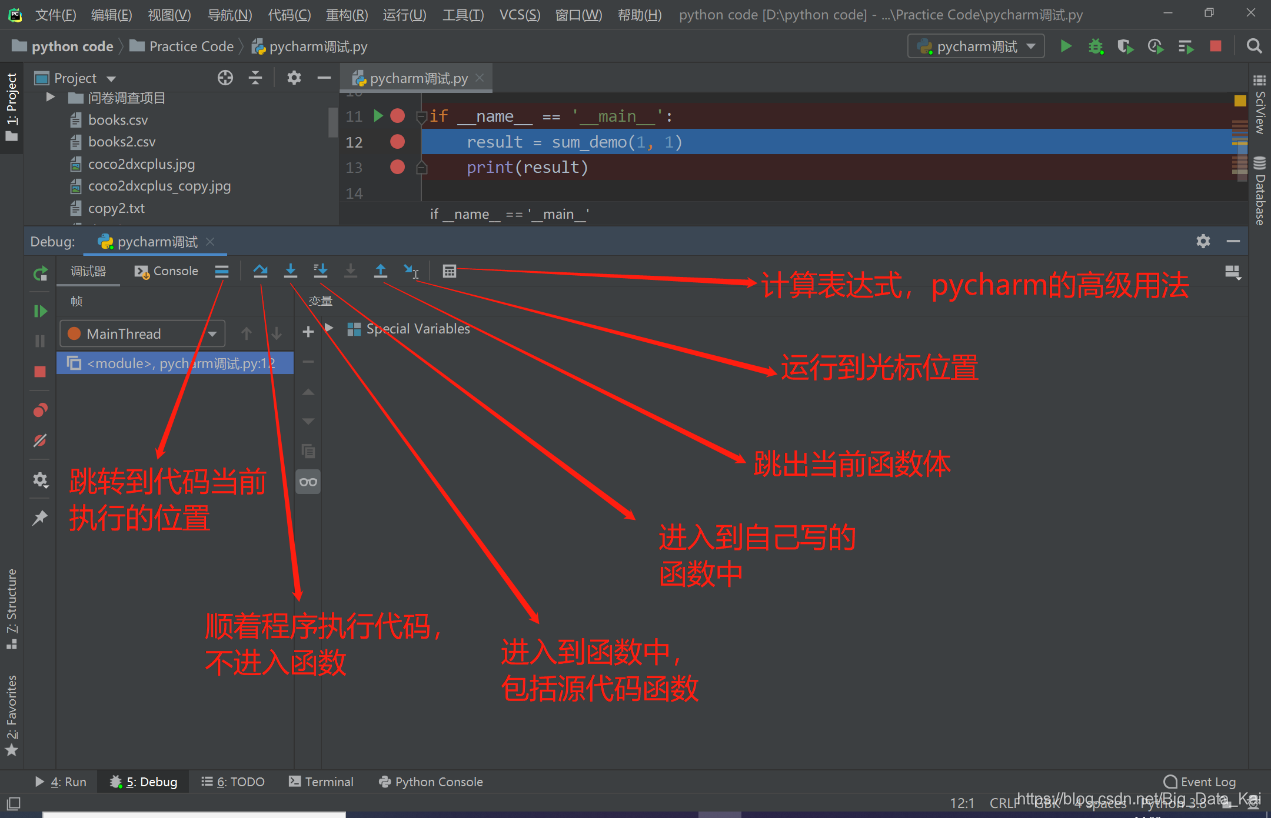Image resolution: width=1271 pixels, height=818 pixels.
Task: Close the pycharm调试.py editor tab
Action: point(480,78)
